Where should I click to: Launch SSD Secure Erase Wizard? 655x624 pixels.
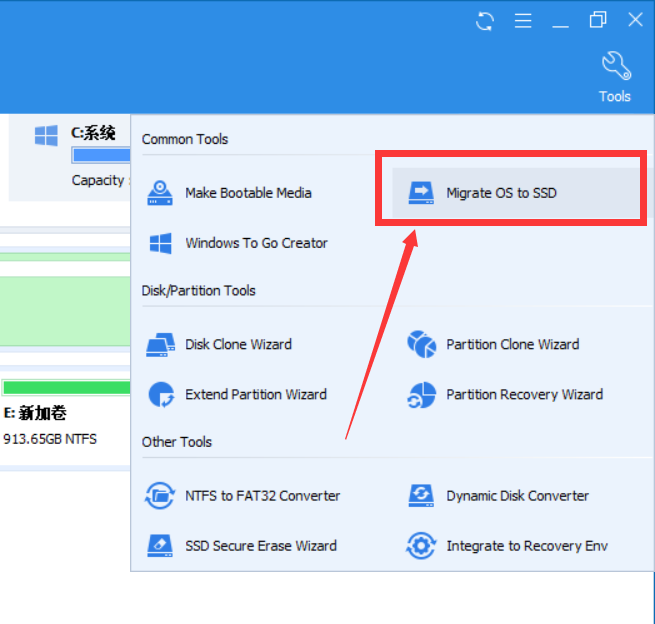coord(261,546)
